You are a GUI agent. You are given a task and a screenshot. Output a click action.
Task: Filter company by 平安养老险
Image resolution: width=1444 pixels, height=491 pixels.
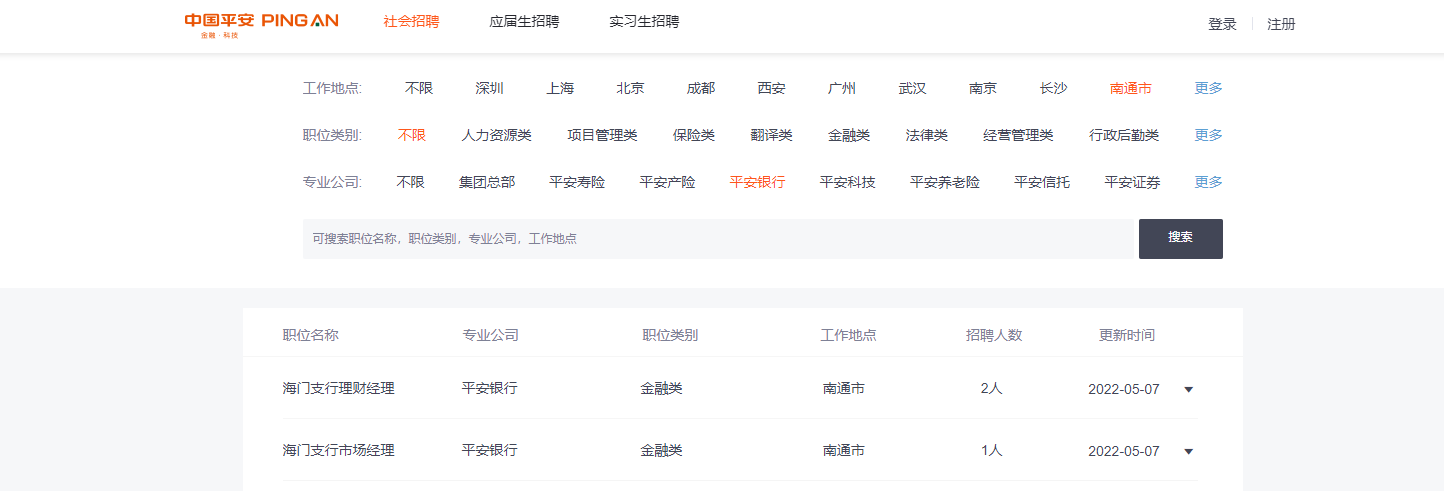[945, 182]
